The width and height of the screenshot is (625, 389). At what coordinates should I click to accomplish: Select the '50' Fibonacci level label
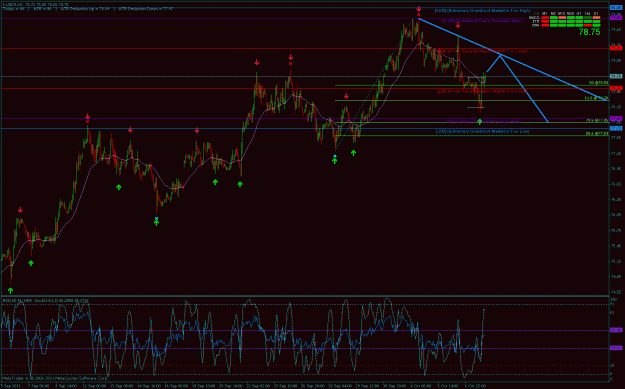pos(599,83)
